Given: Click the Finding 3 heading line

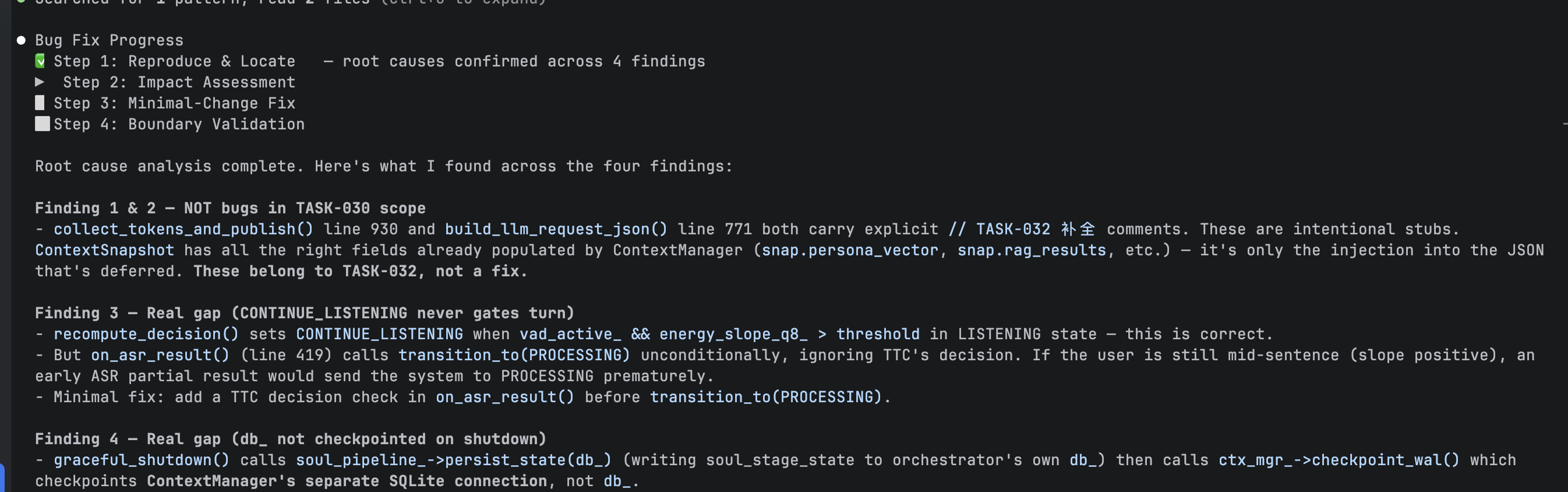Looking at the screenshot, I should (305, 313).
